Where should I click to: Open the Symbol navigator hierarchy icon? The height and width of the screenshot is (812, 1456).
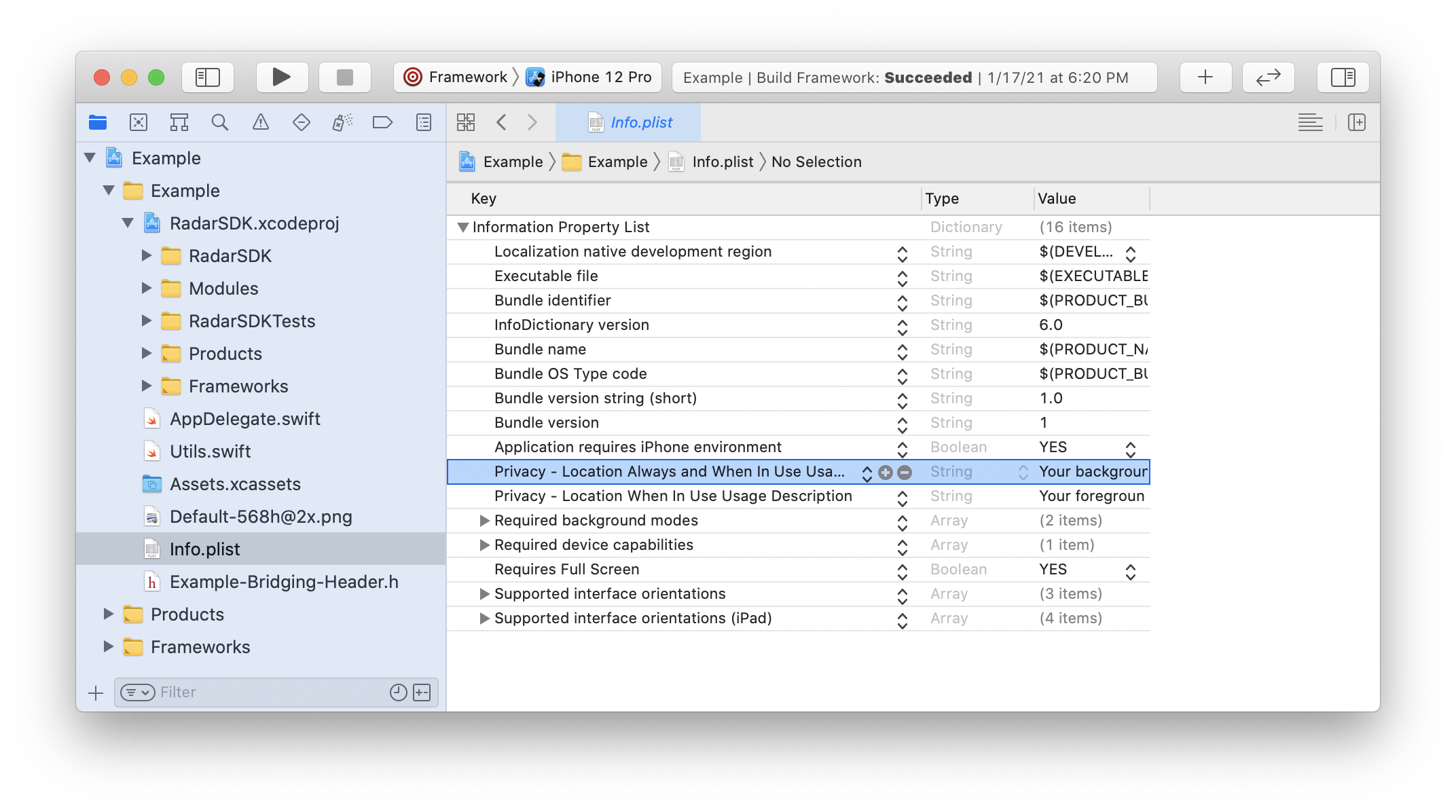point(179,122)
